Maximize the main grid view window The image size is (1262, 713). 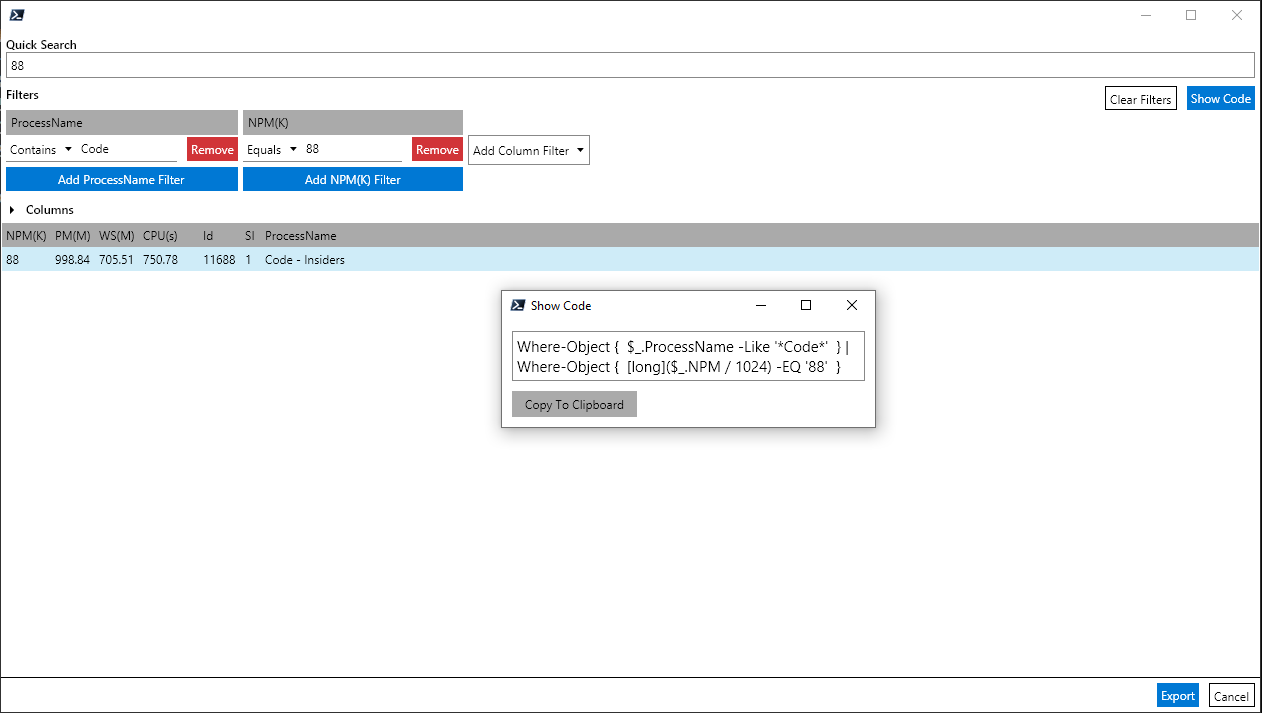point(1191,15)
